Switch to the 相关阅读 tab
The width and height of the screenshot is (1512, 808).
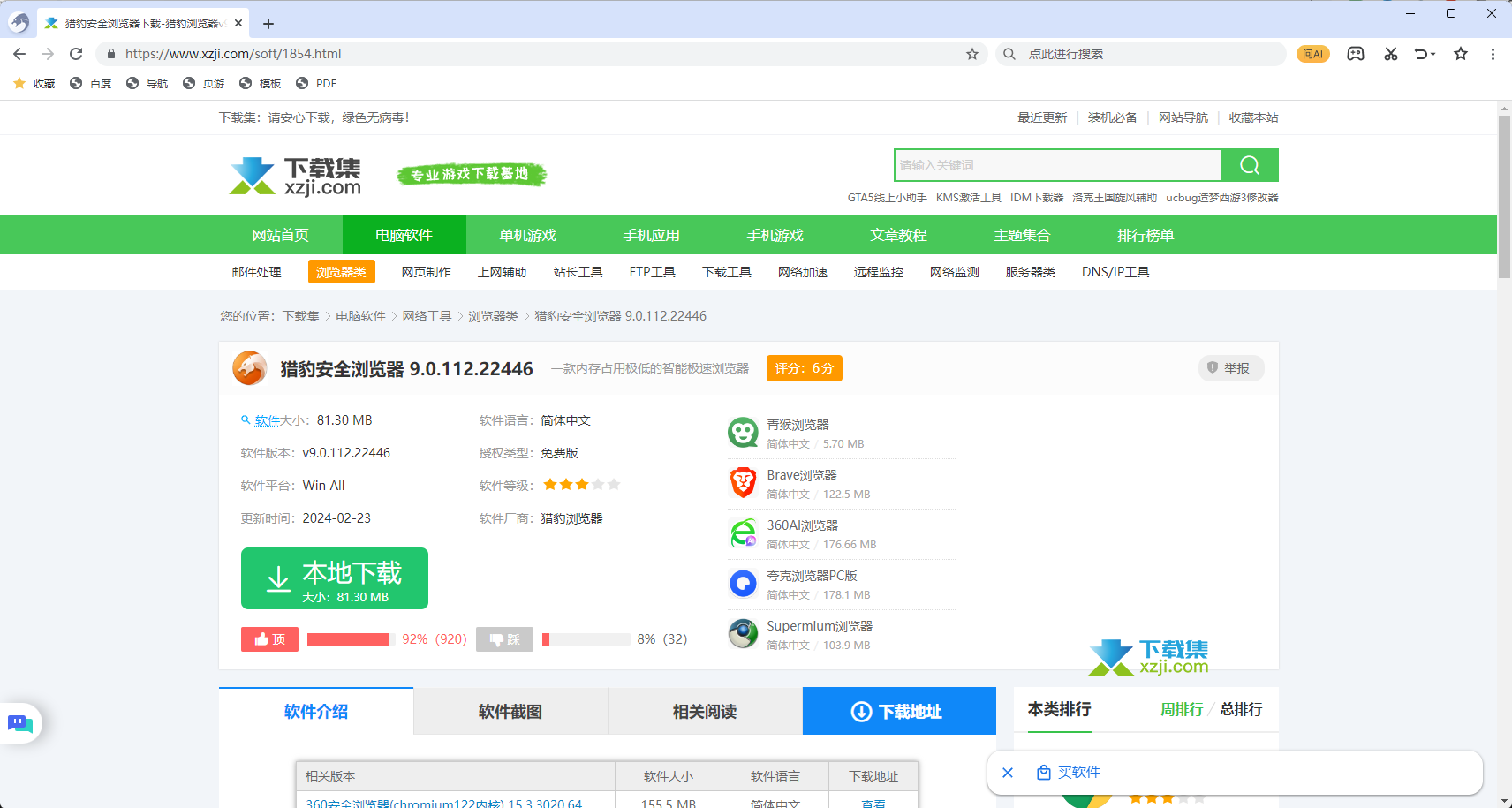click(705, 712)
